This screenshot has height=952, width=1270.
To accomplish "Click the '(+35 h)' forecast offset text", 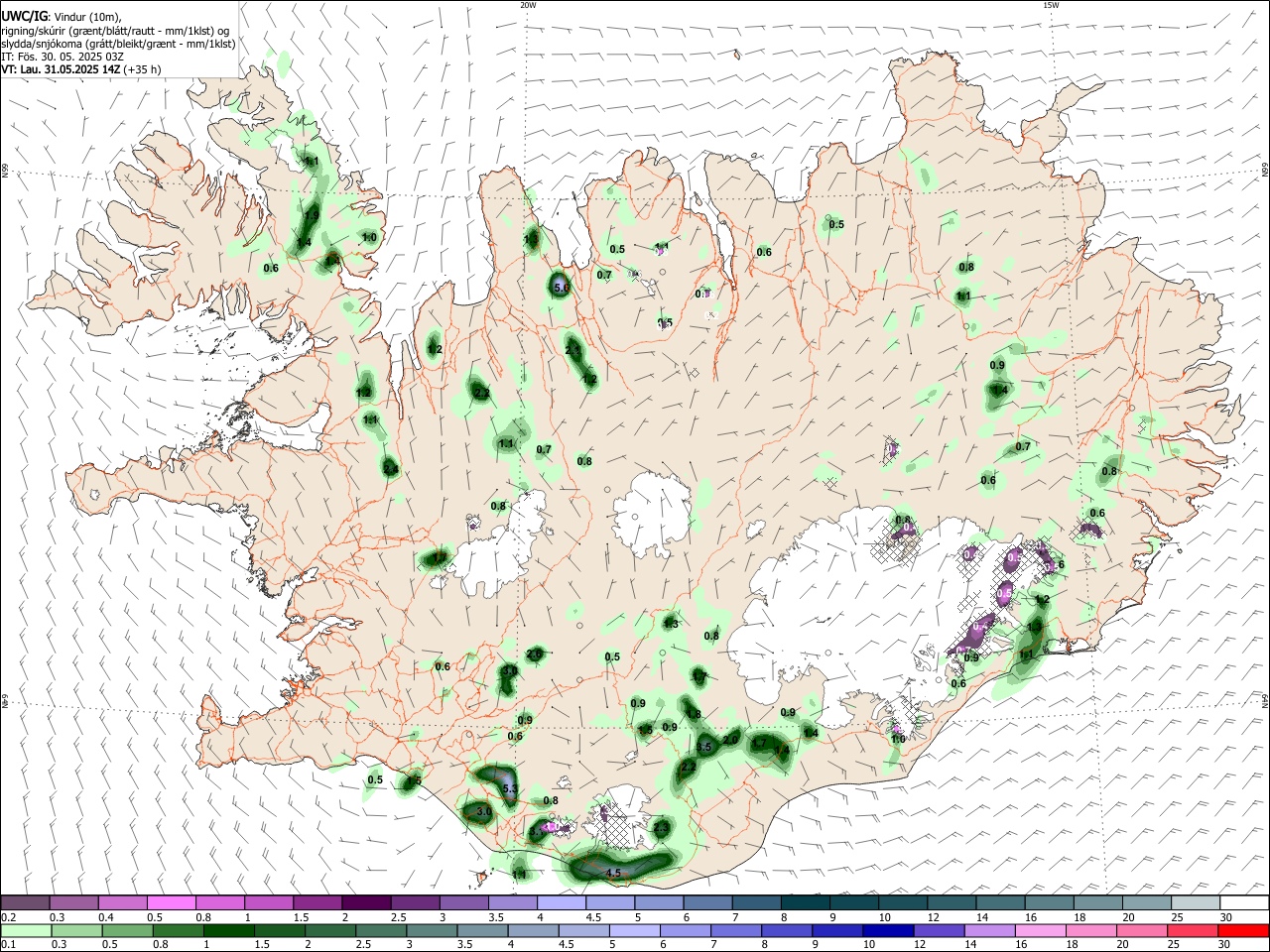I will [143, 69].
